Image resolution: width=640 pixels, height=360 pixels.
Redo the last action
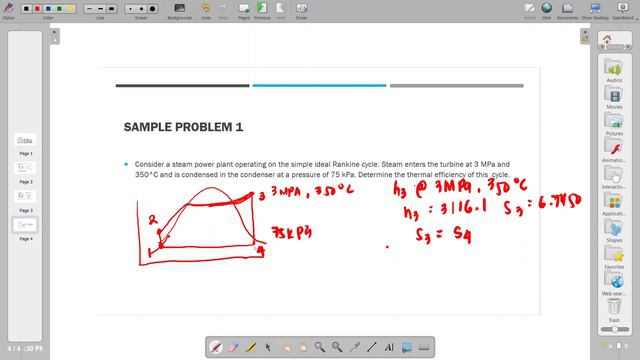[223, 11]
